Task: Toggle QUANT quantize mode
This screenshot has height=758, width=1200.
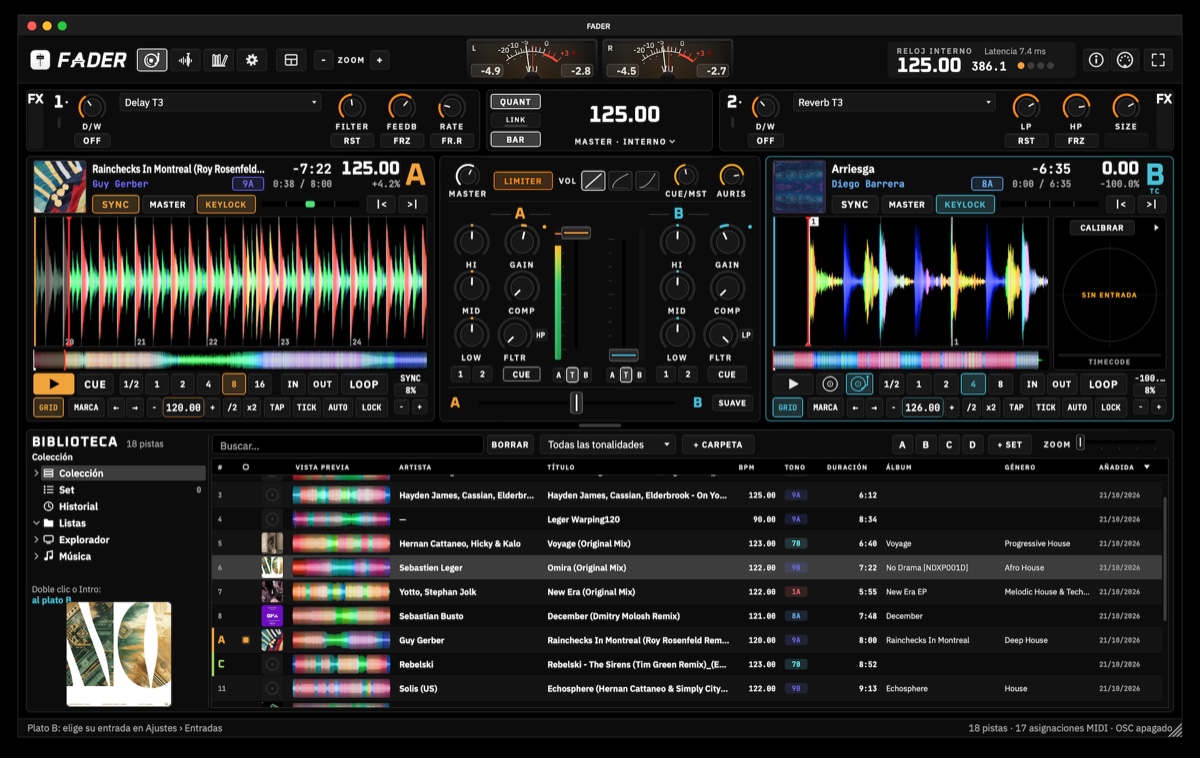Action: pos(515,102)
